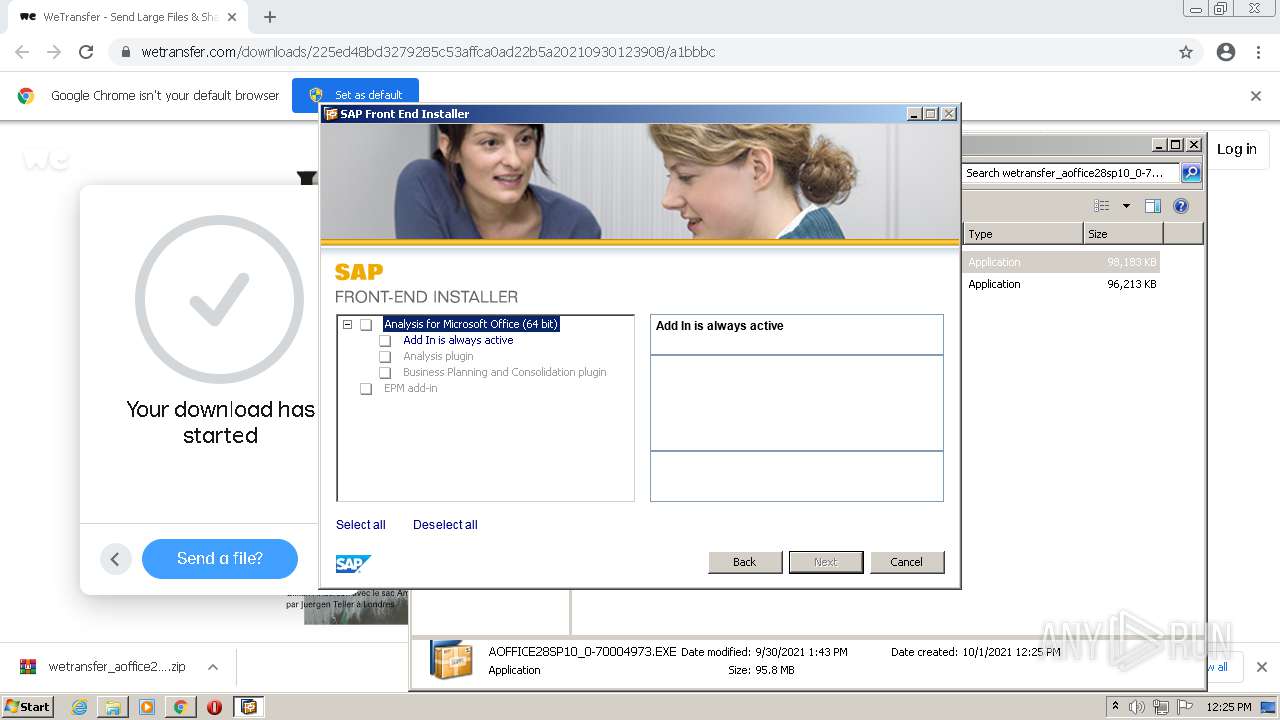Click the Deselect all link
The image size is (1280, 720).
pos(445,525)
